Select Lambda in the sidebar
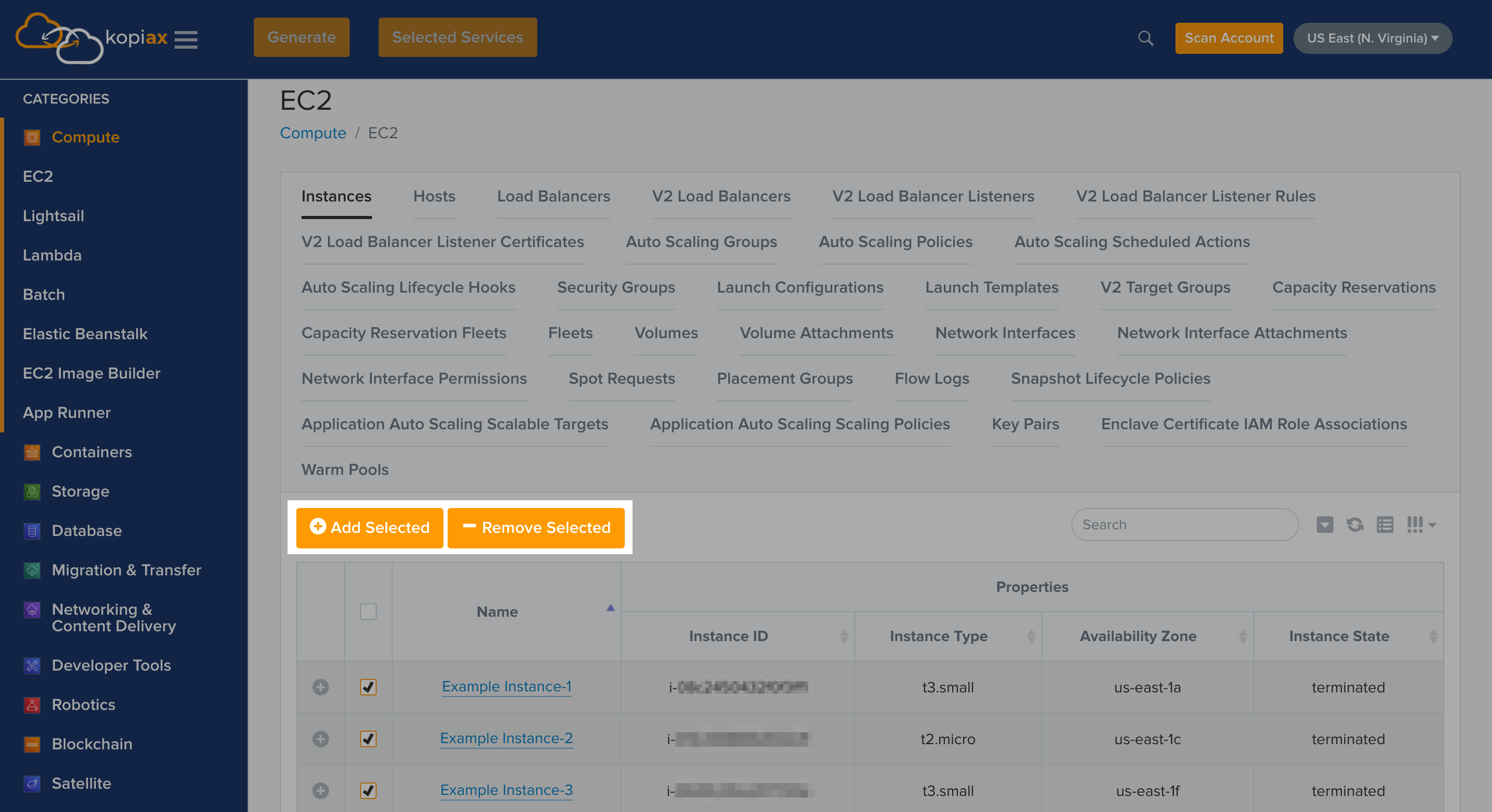The image size is (1492, 812). 52,255
